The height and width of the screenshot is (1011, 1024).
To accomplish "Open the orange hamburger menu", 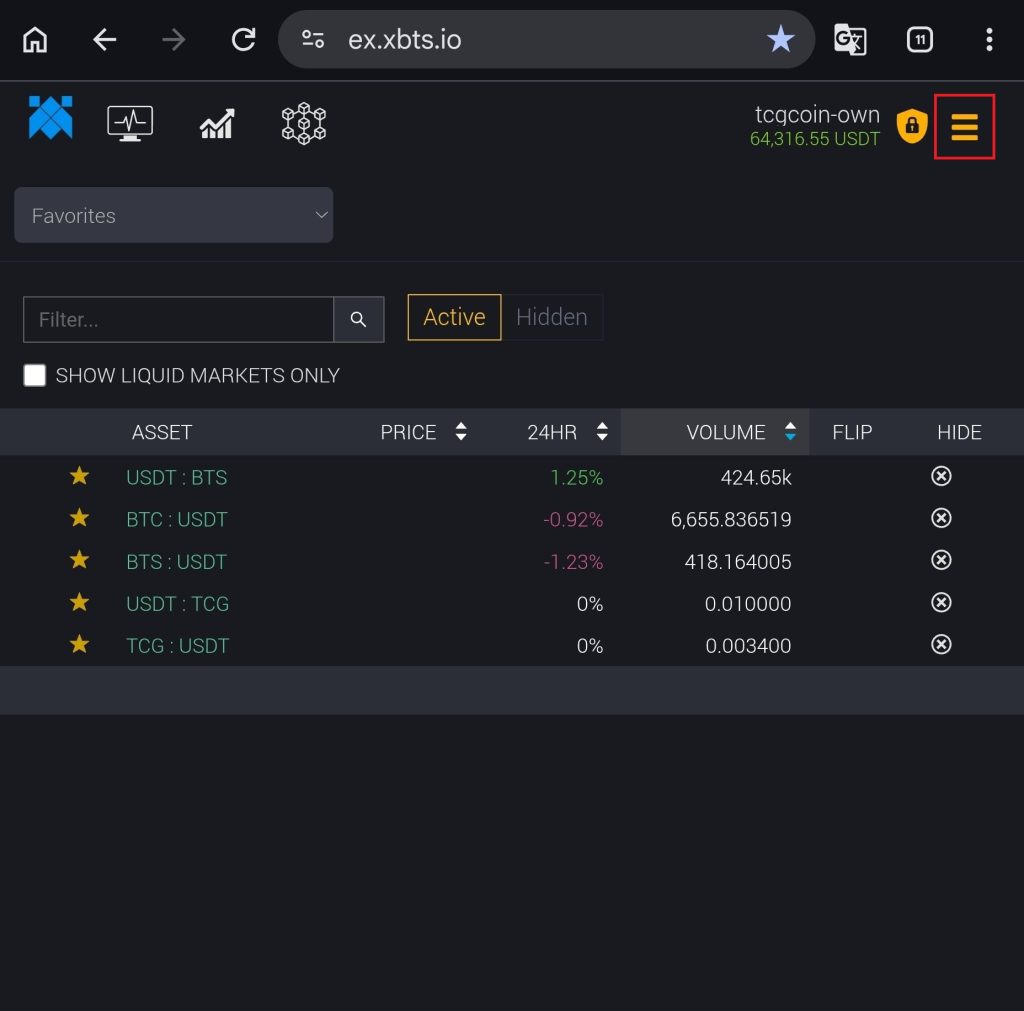I will 964,127.
